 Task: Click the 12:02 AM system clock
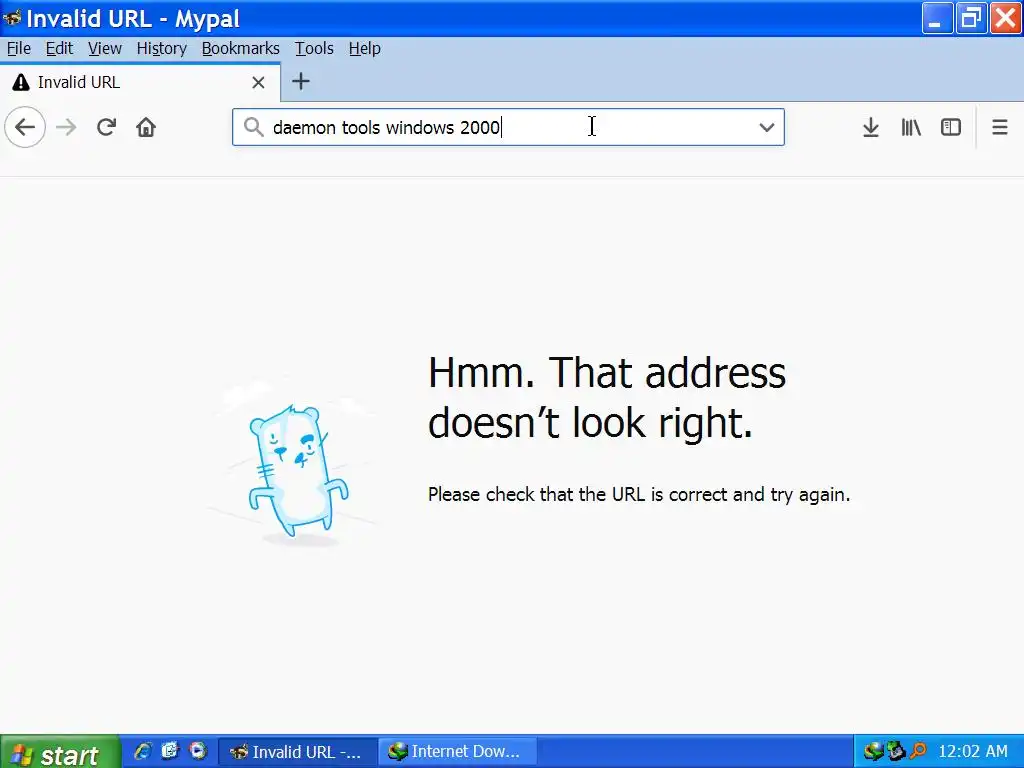[973, 752]
